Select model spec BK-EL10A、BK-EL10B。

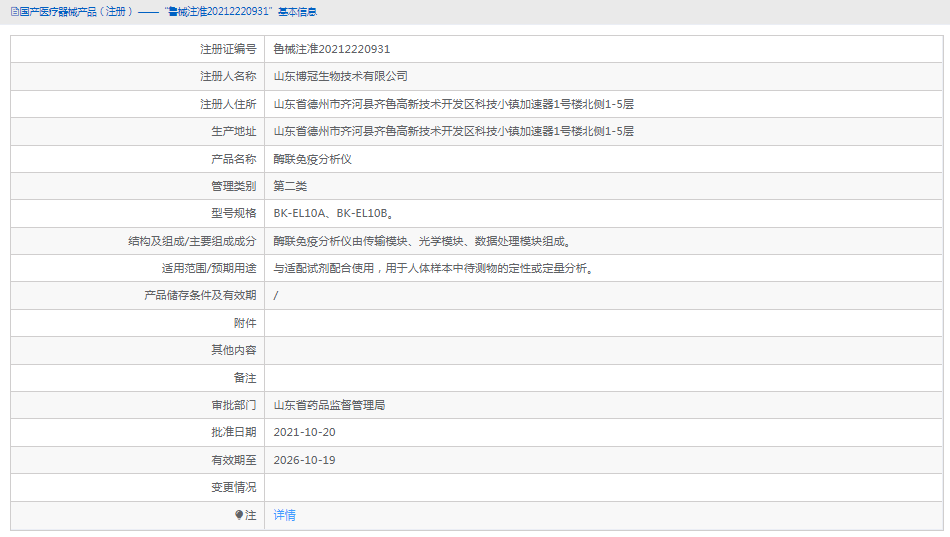pyautogui.click(x=334, y=213)
